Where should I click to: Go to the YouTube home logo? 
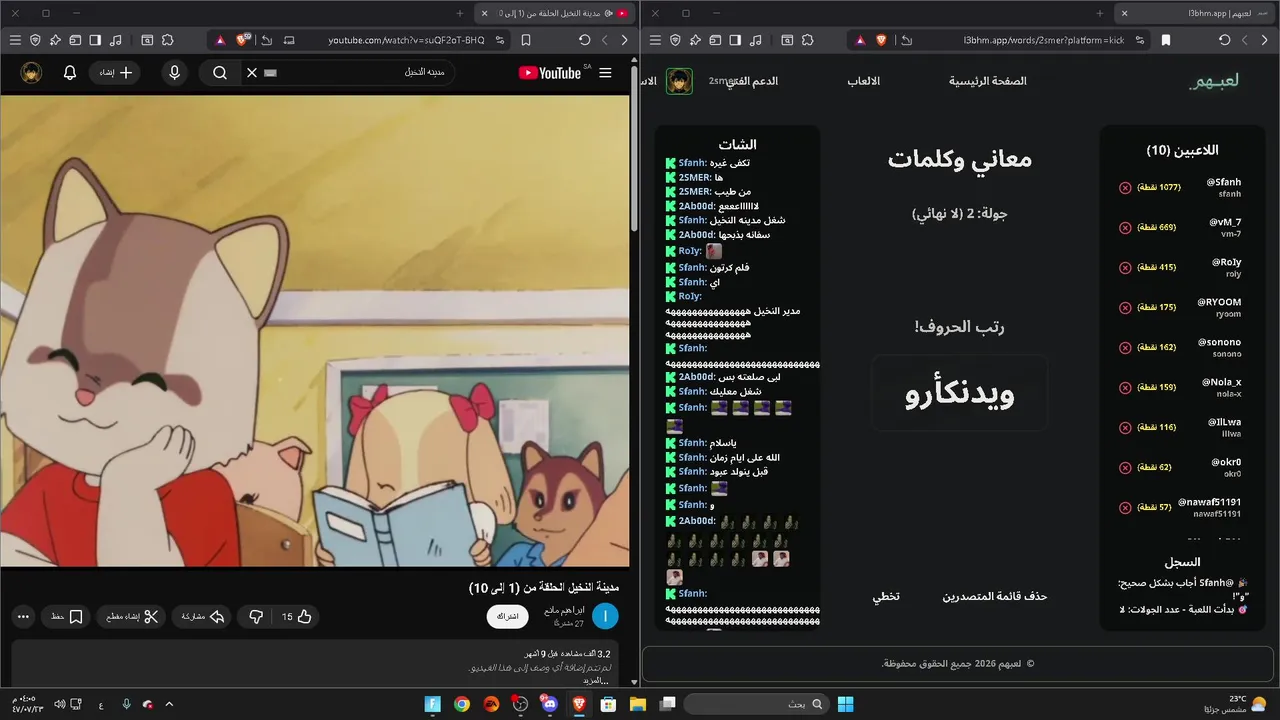click(550, 73)
